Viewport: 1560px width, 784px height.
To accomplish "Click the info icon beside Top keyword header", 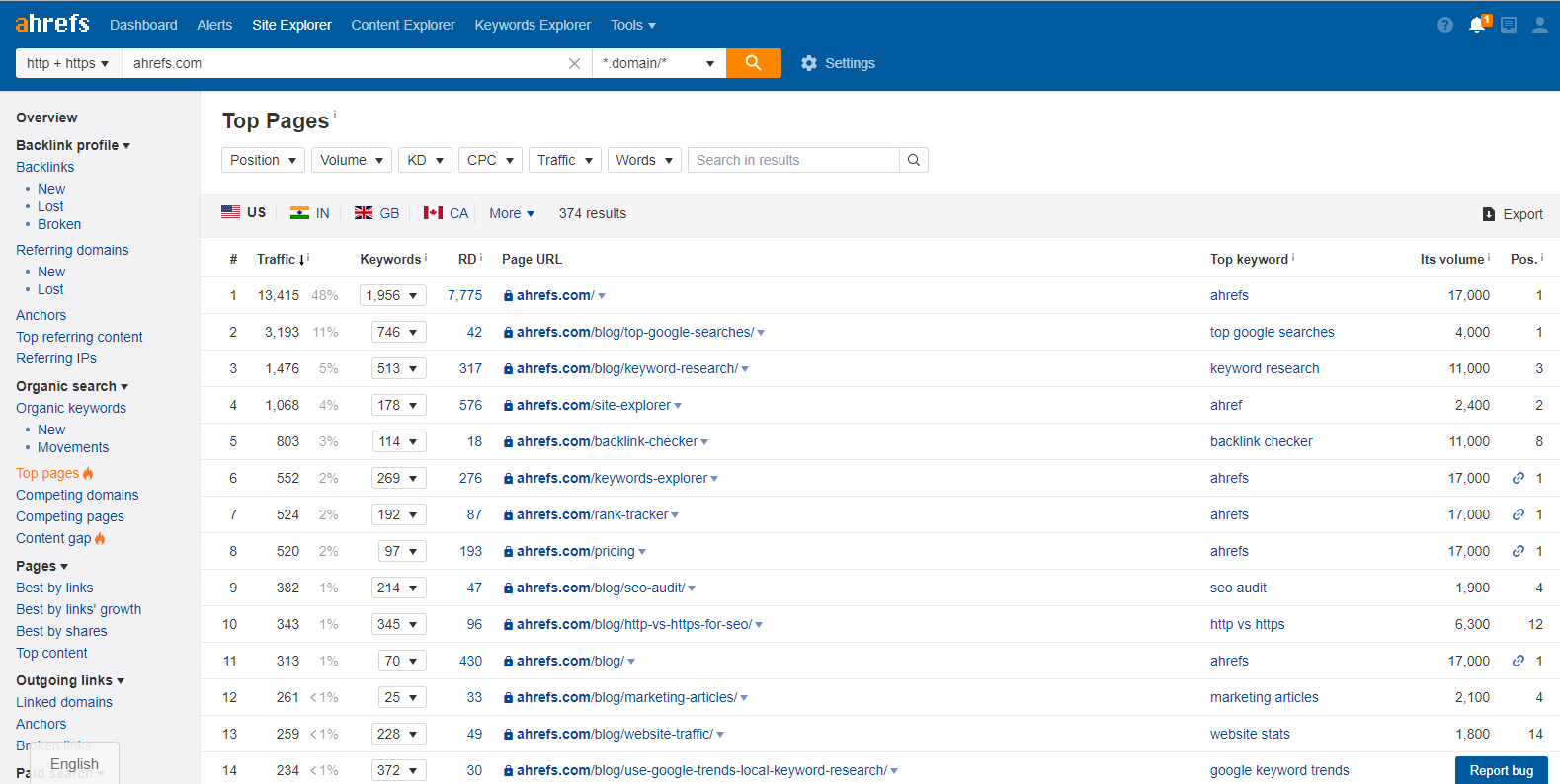I will pos(1293,257).
